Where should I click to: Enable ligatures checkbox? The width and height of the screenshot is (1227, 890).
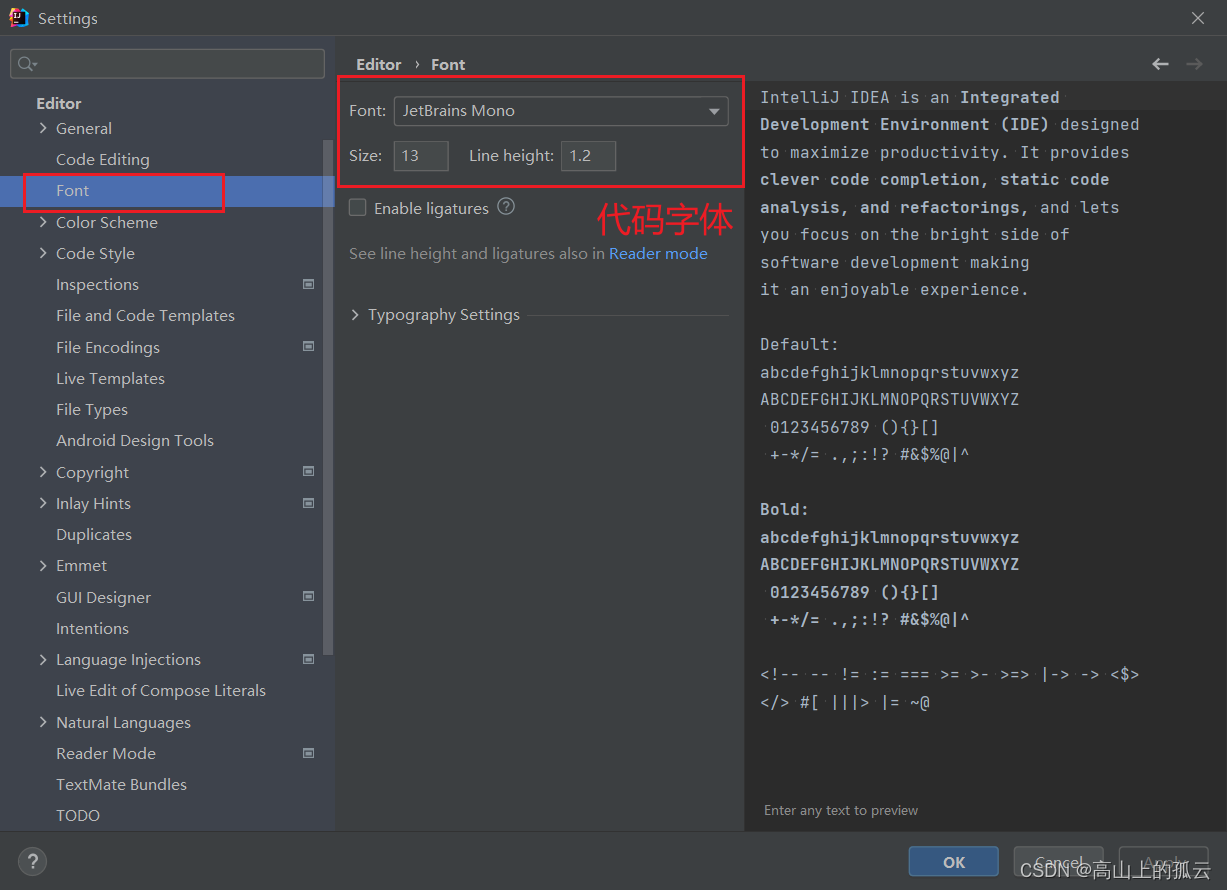point(358,208)
